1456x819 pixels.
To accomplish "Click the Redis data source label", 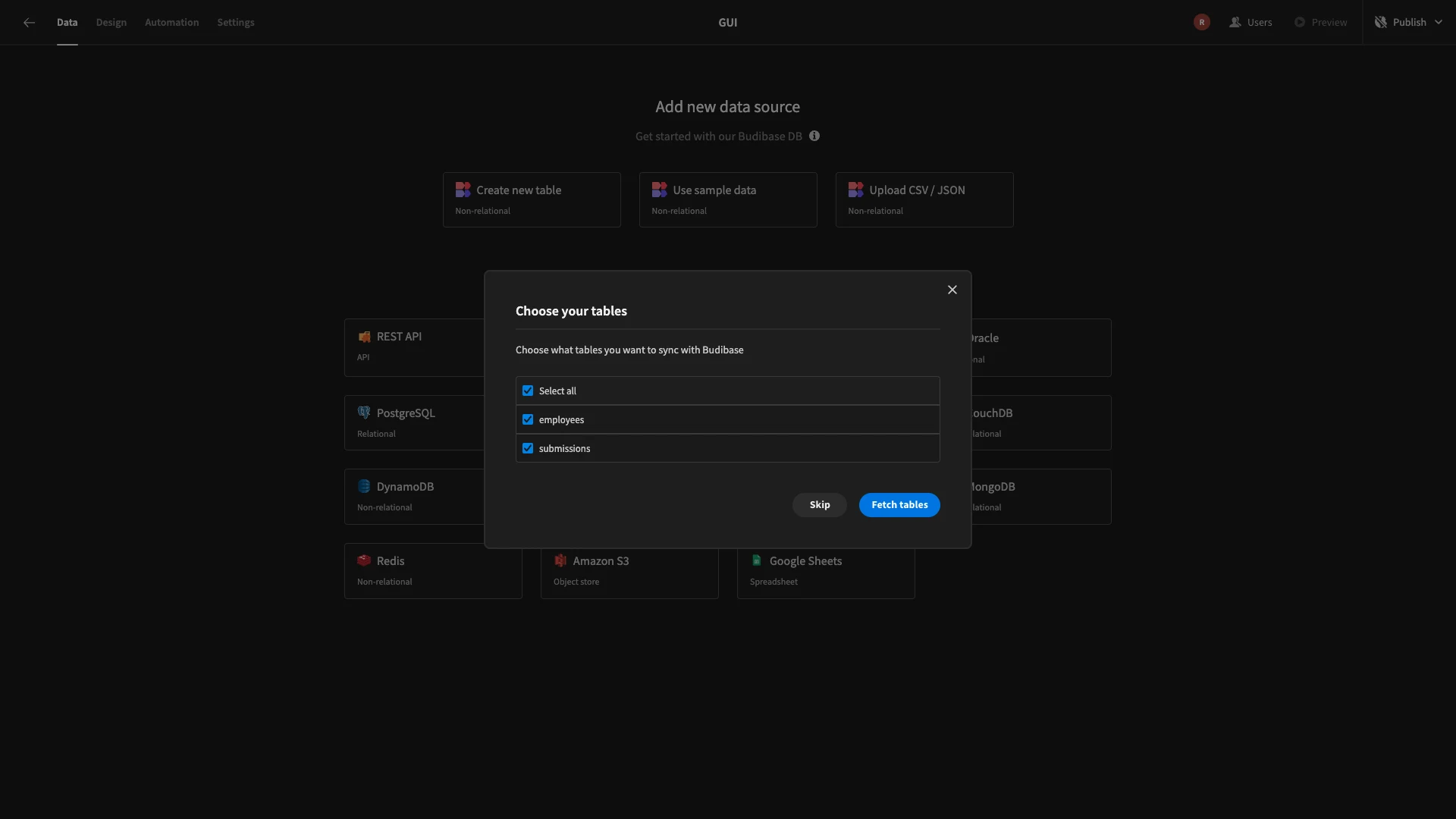I will [x=391, y=561].
